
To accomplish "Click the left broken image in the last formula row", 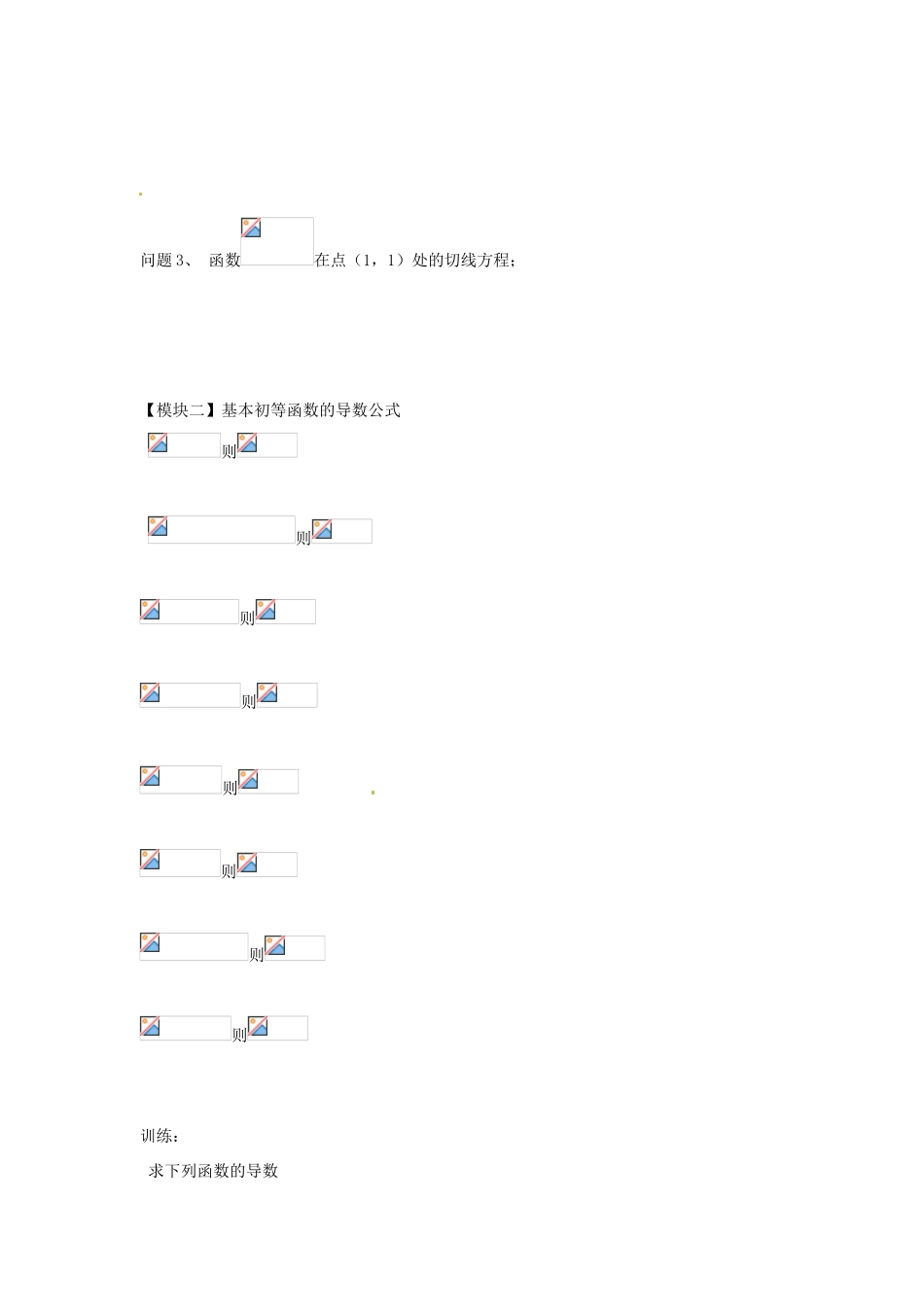I will (x=185, y=1028).
